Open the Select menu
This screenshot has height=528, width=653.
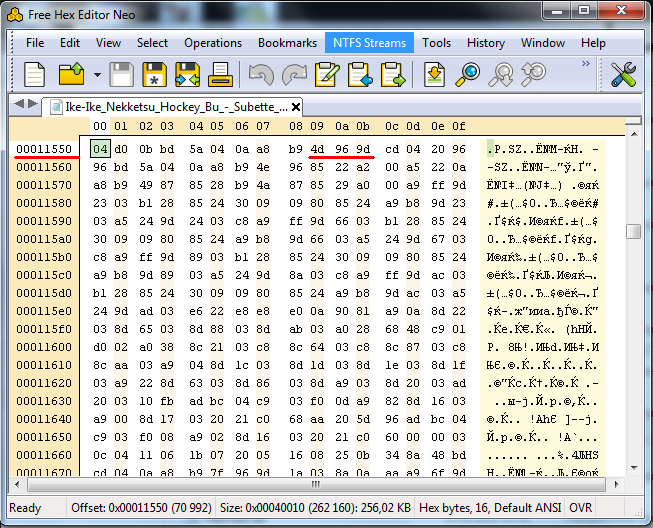coord(152,43)
